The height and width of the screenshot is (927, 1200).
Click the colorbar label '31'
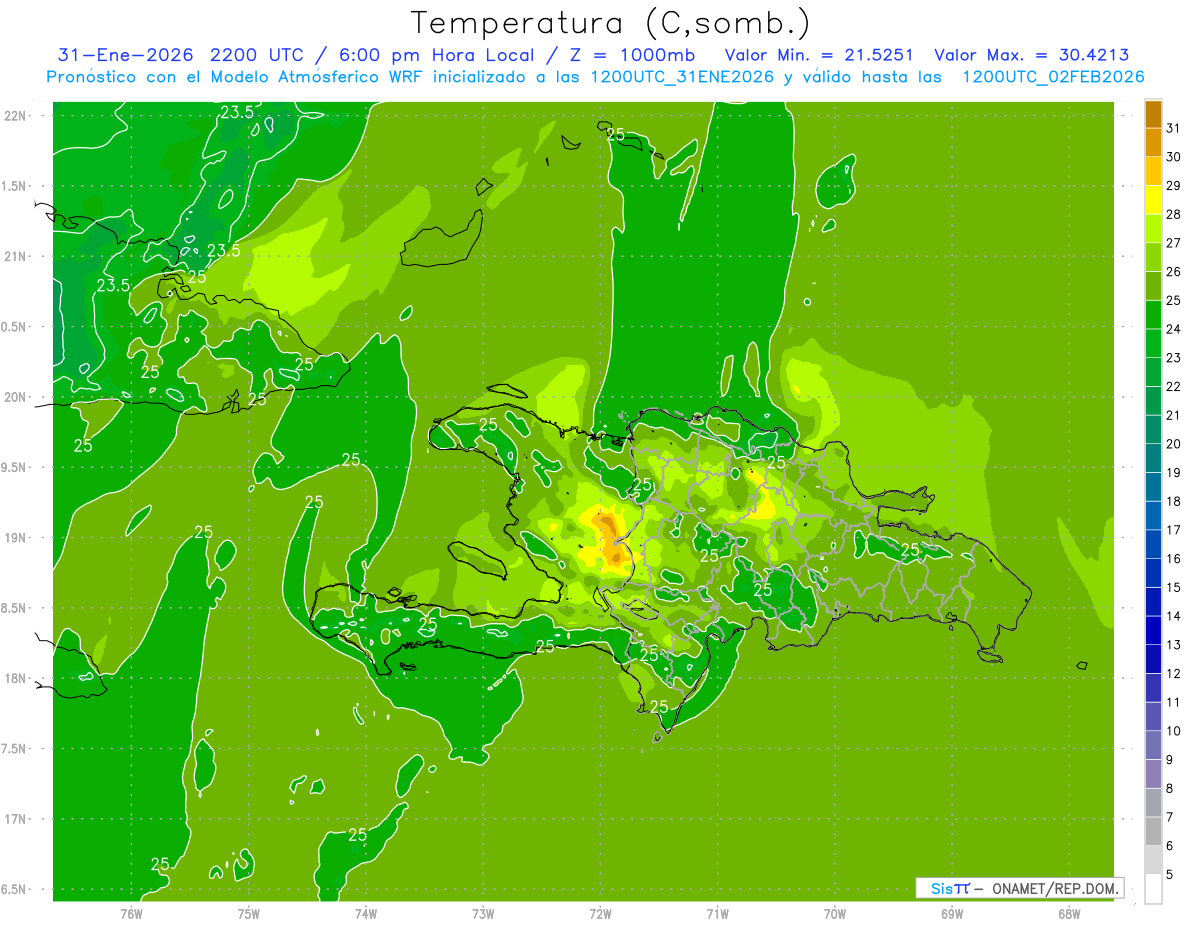click(x=1173, y=128)
